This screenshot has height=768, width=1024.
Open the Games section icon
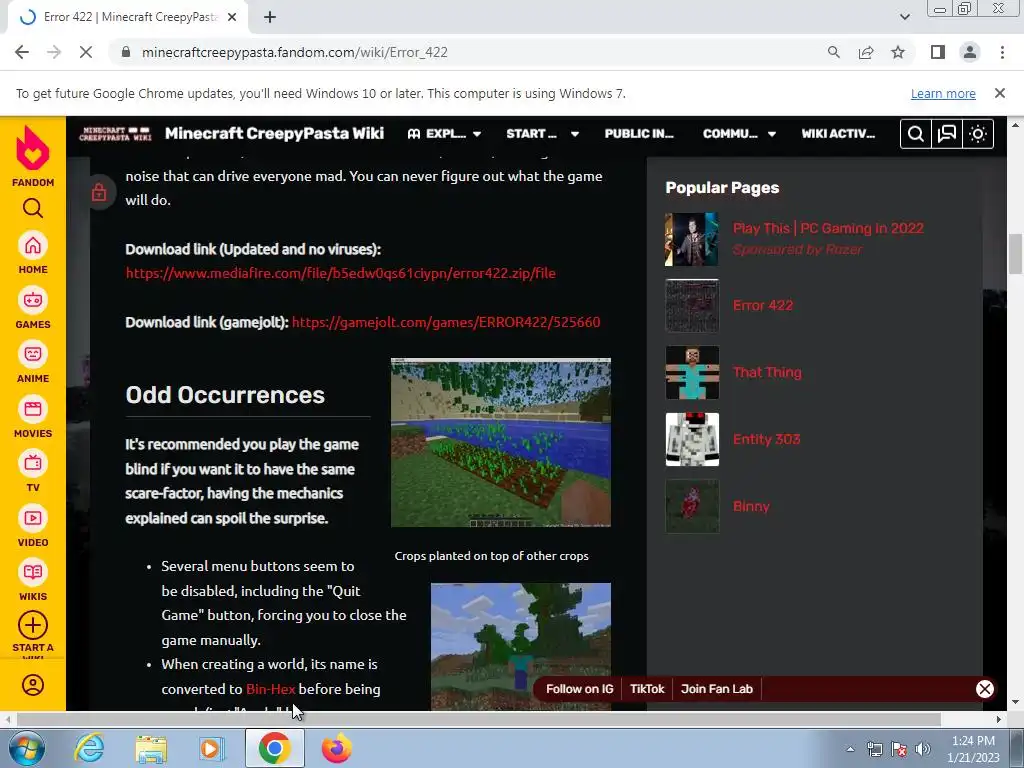pos(33,300)
